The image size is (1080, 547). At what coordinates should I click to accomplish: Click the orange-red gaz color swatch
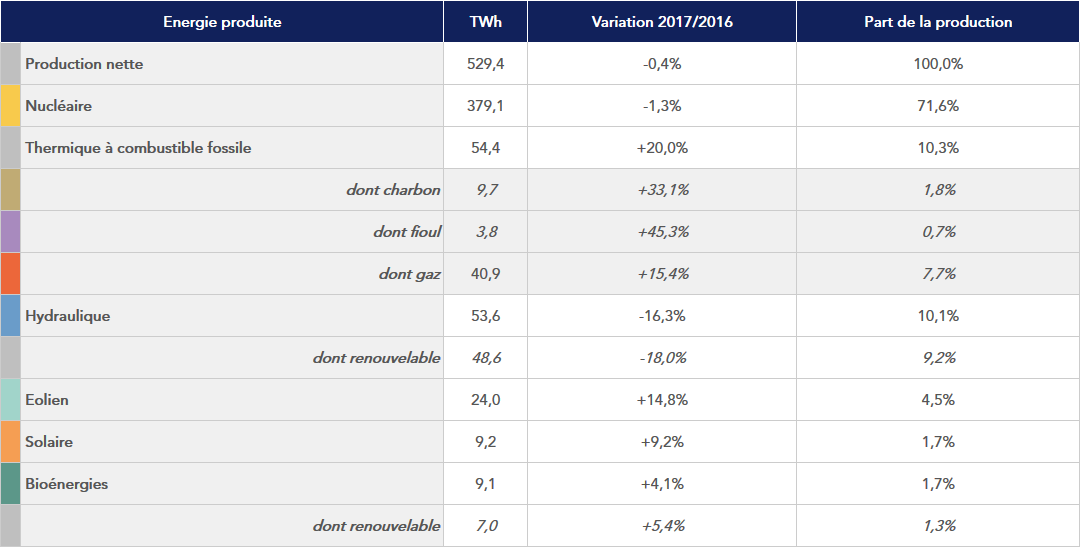pyautogui.click(x=10, y=274)
